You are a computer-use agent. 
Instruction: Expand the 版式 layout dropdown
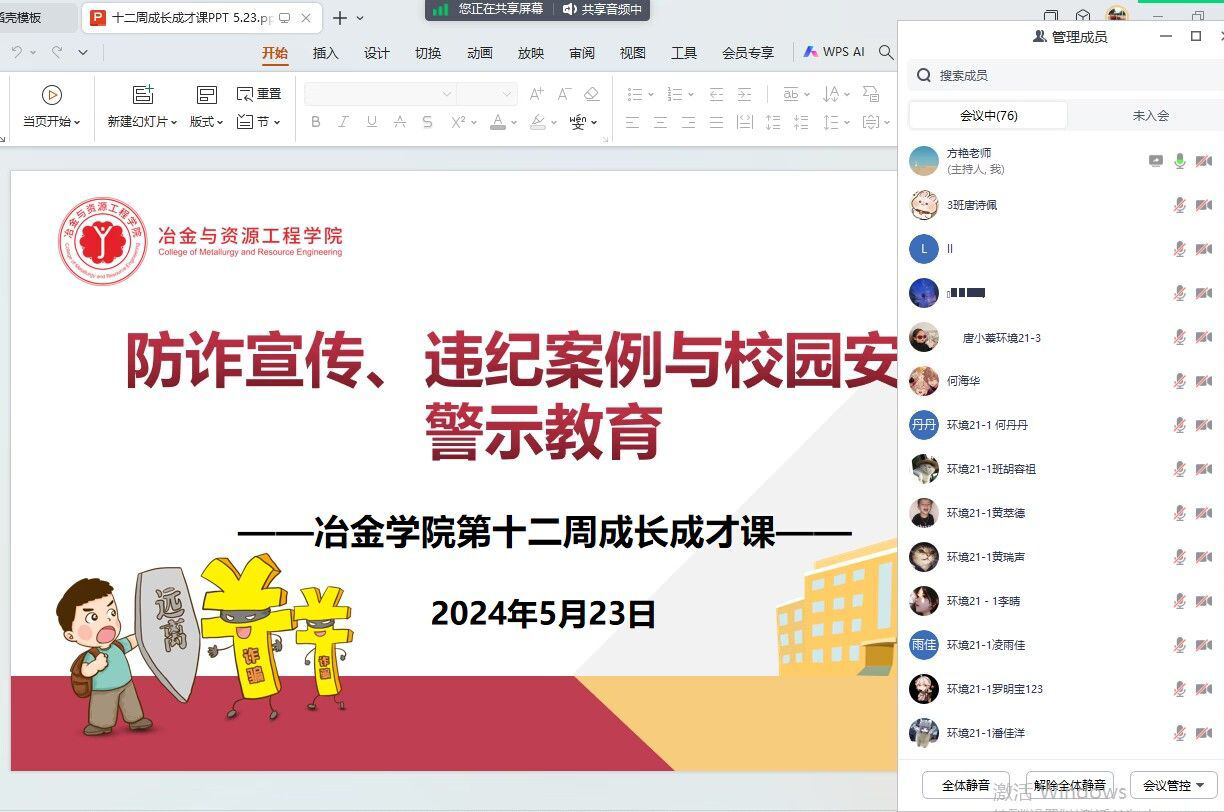(x=207, y=122)
